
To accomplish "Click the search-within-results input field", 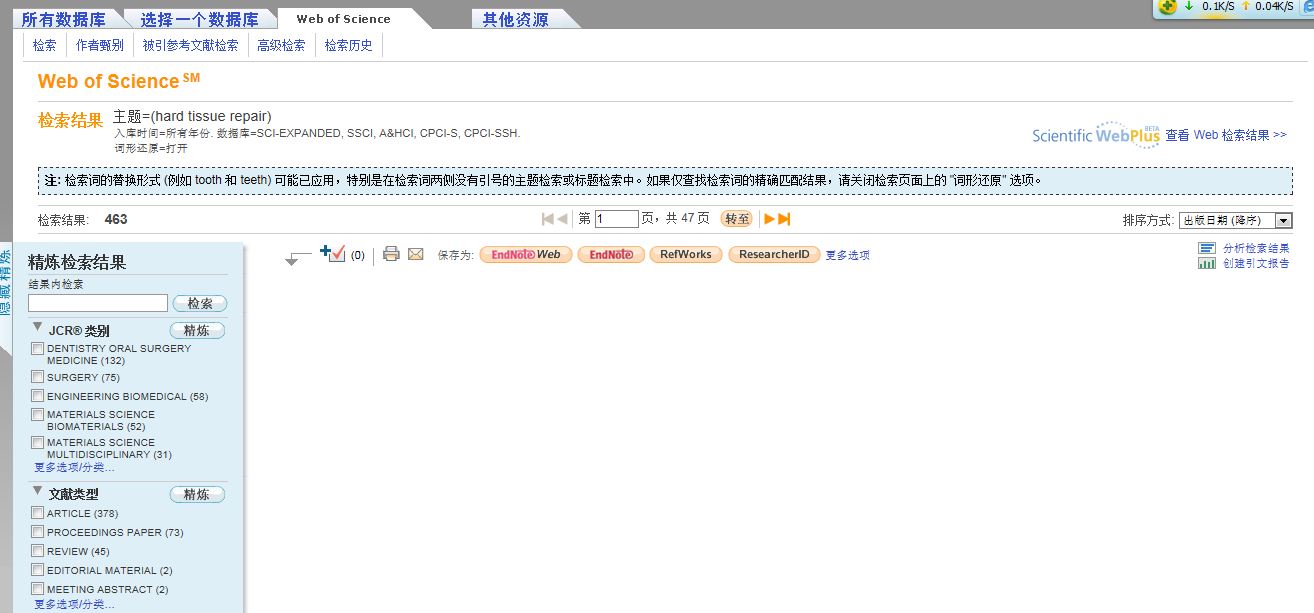I will [98, 303].
